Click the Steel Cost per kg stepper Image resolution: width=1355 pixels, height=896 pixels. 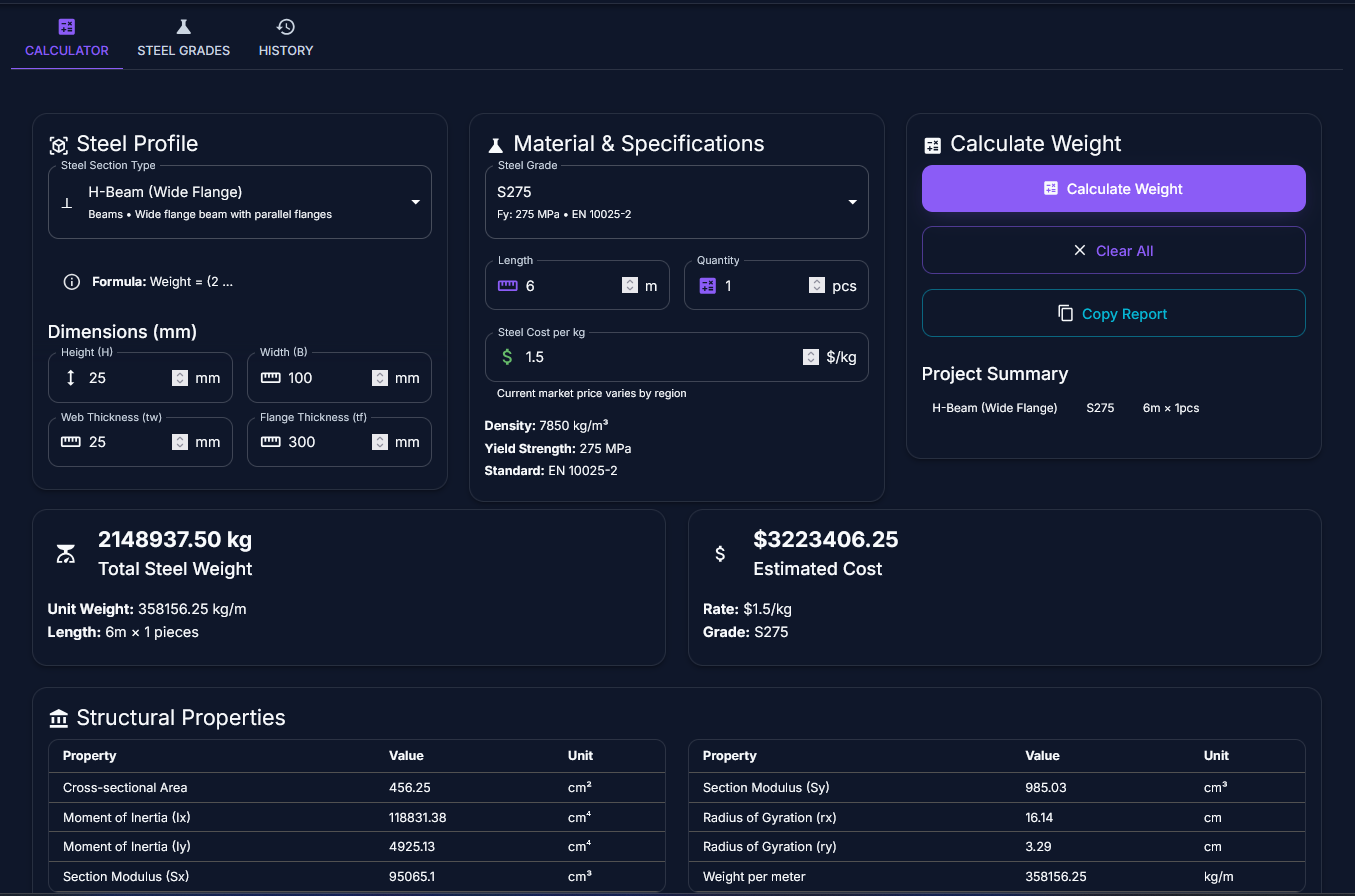811,357
